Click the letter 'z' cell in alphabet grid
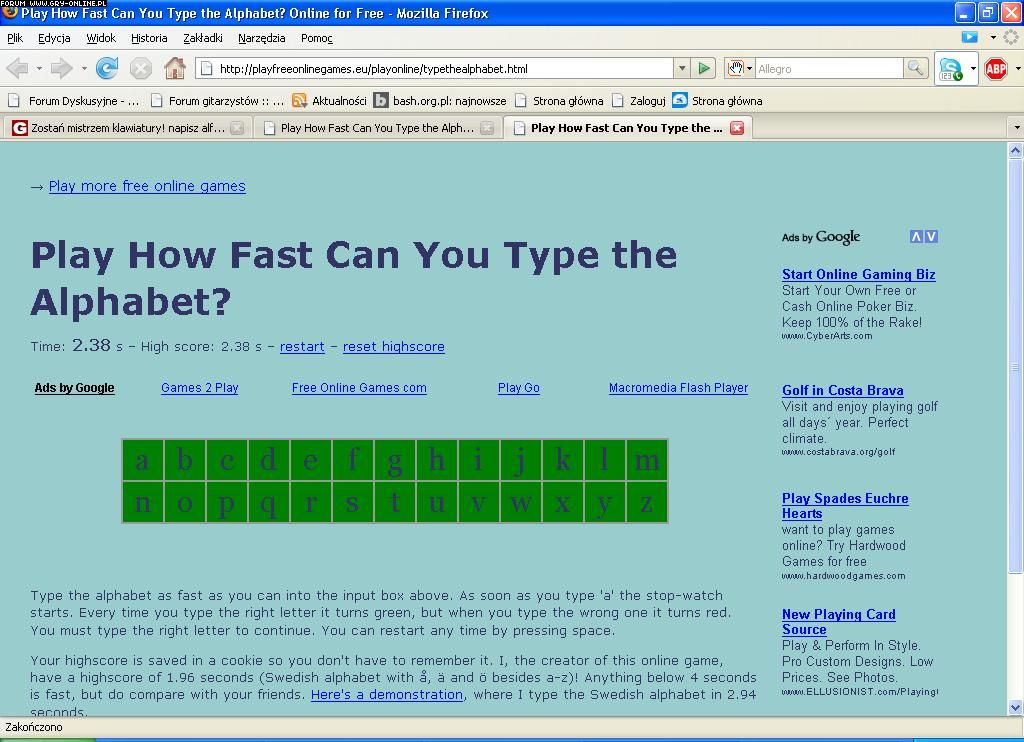Screen dimensions: 1024x742 click(647, 502)
